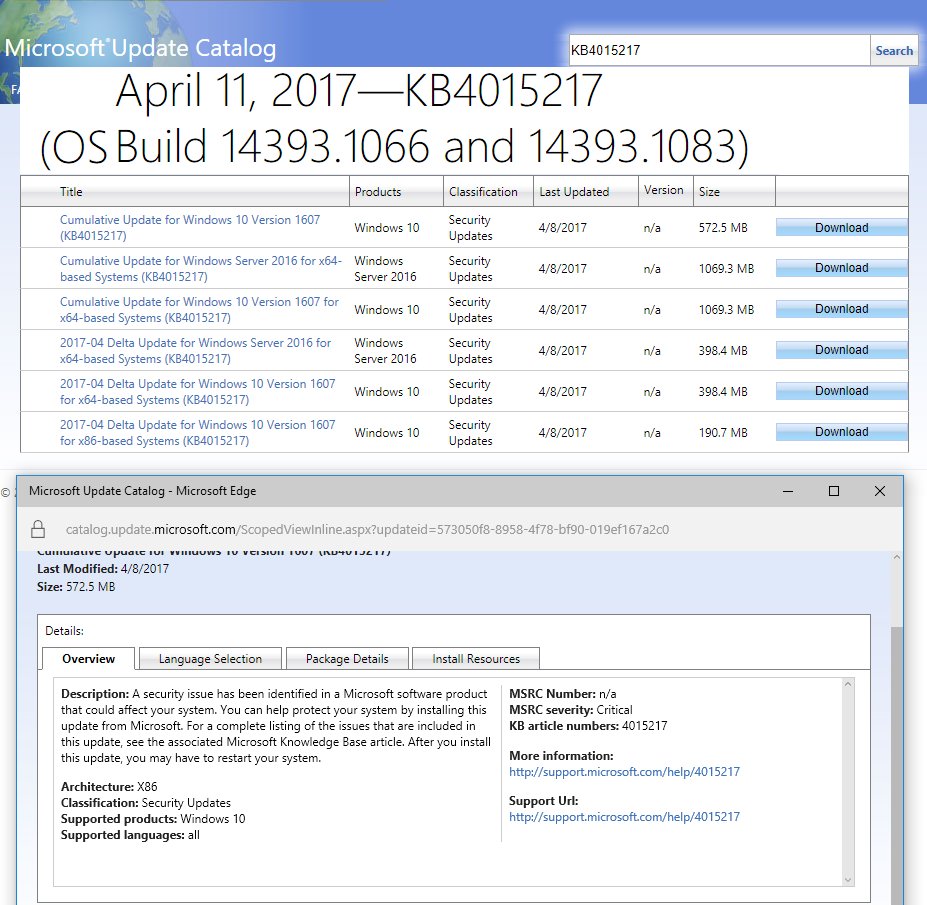Click 'Supported products: Windows 10' text
Viewport: 927px width, 905px height.
[153, 819]
